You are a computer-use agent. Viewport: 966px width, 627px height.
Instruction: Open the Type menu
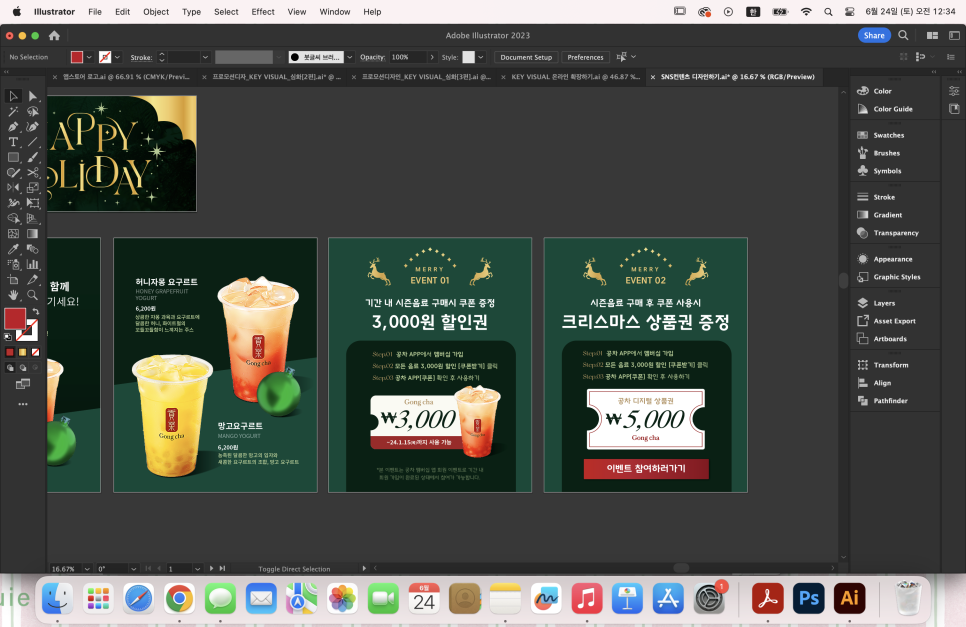[x=191, y=12]
